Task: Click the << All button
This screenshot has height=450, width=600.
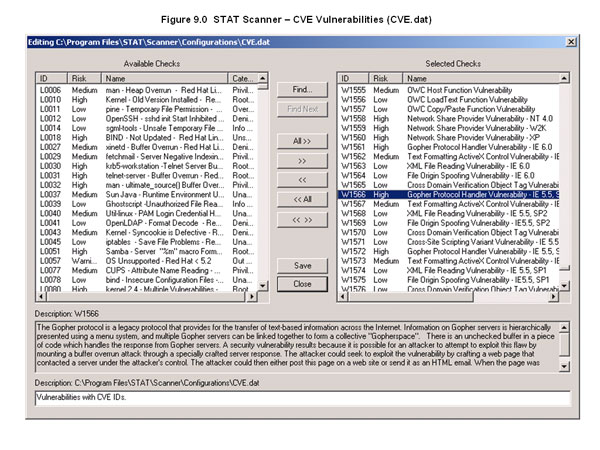Action: [302, 199]
